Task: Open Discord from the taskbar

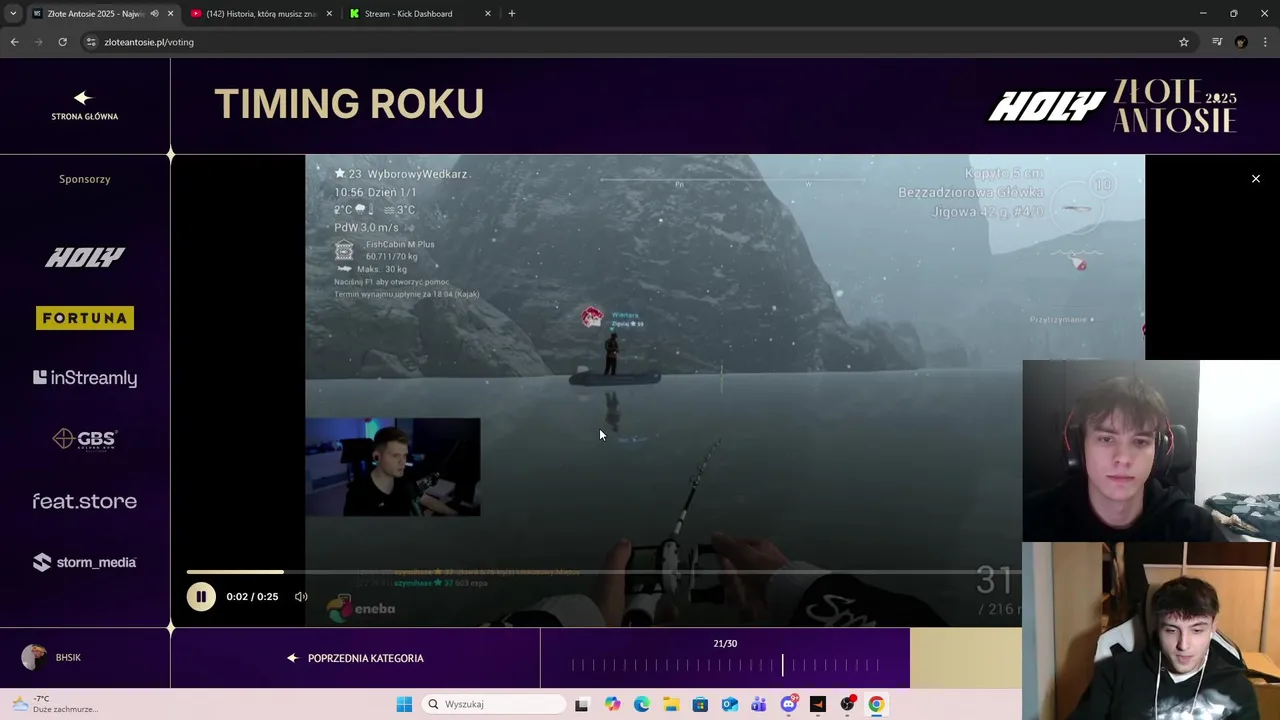Action: (x=789, y=704)
